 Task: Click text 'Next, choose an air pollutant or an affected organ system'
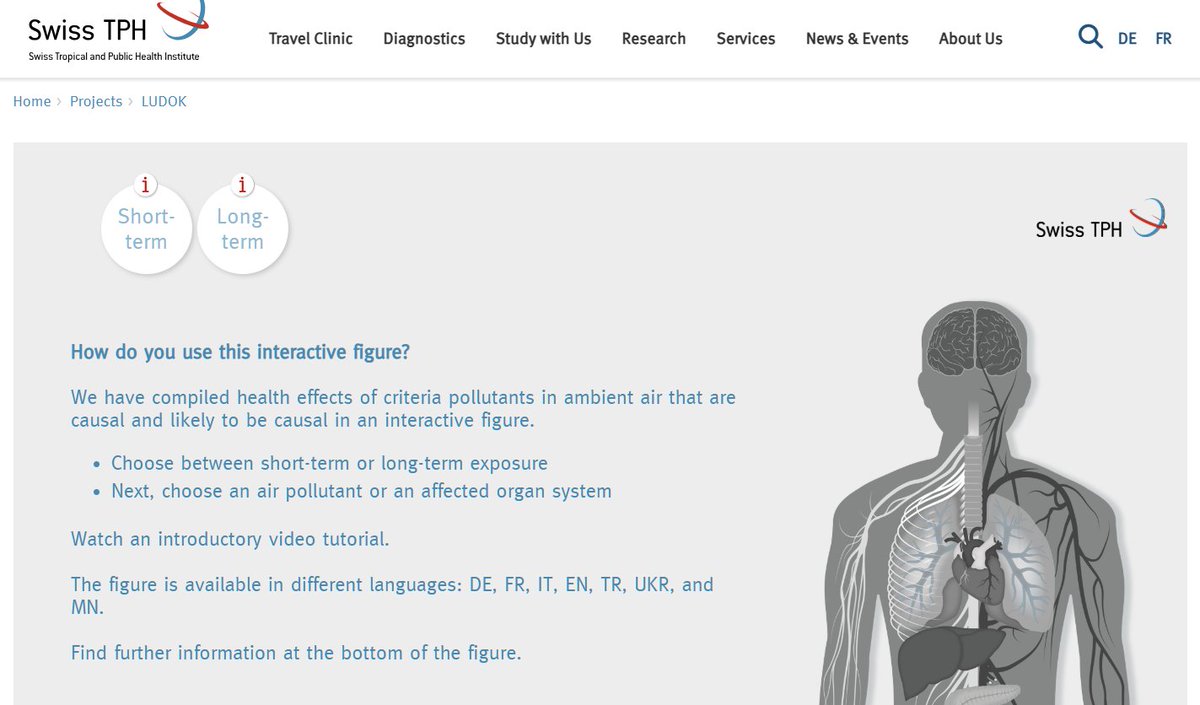coord(361,491)
